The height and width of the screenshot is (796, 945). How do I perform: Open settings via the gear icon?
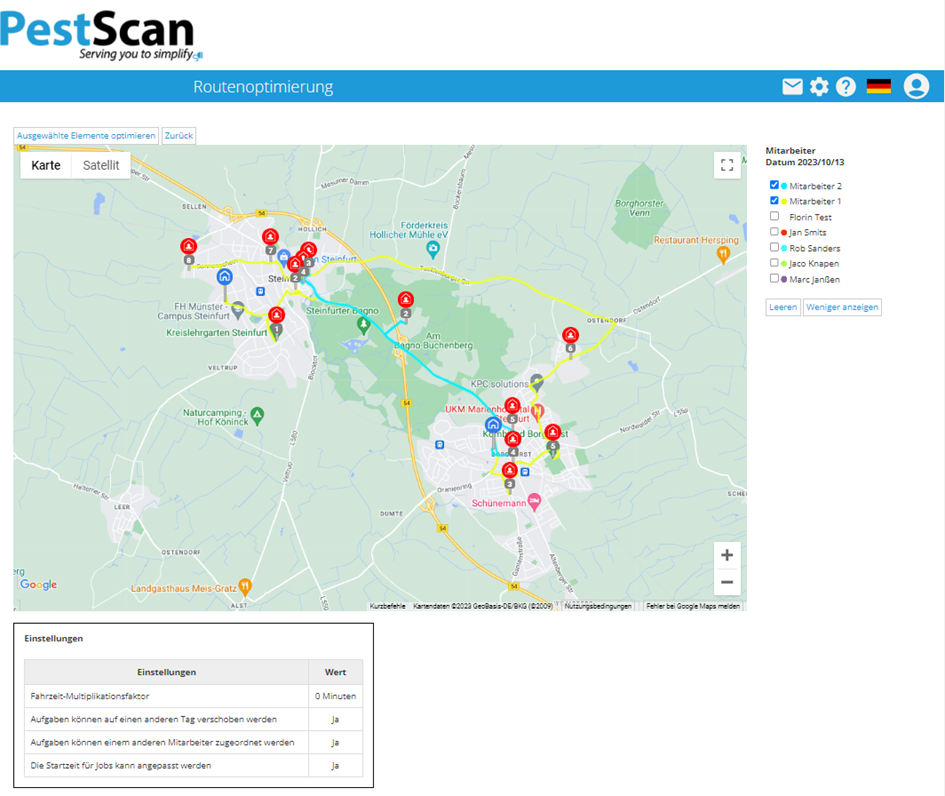tap(819, 87)
